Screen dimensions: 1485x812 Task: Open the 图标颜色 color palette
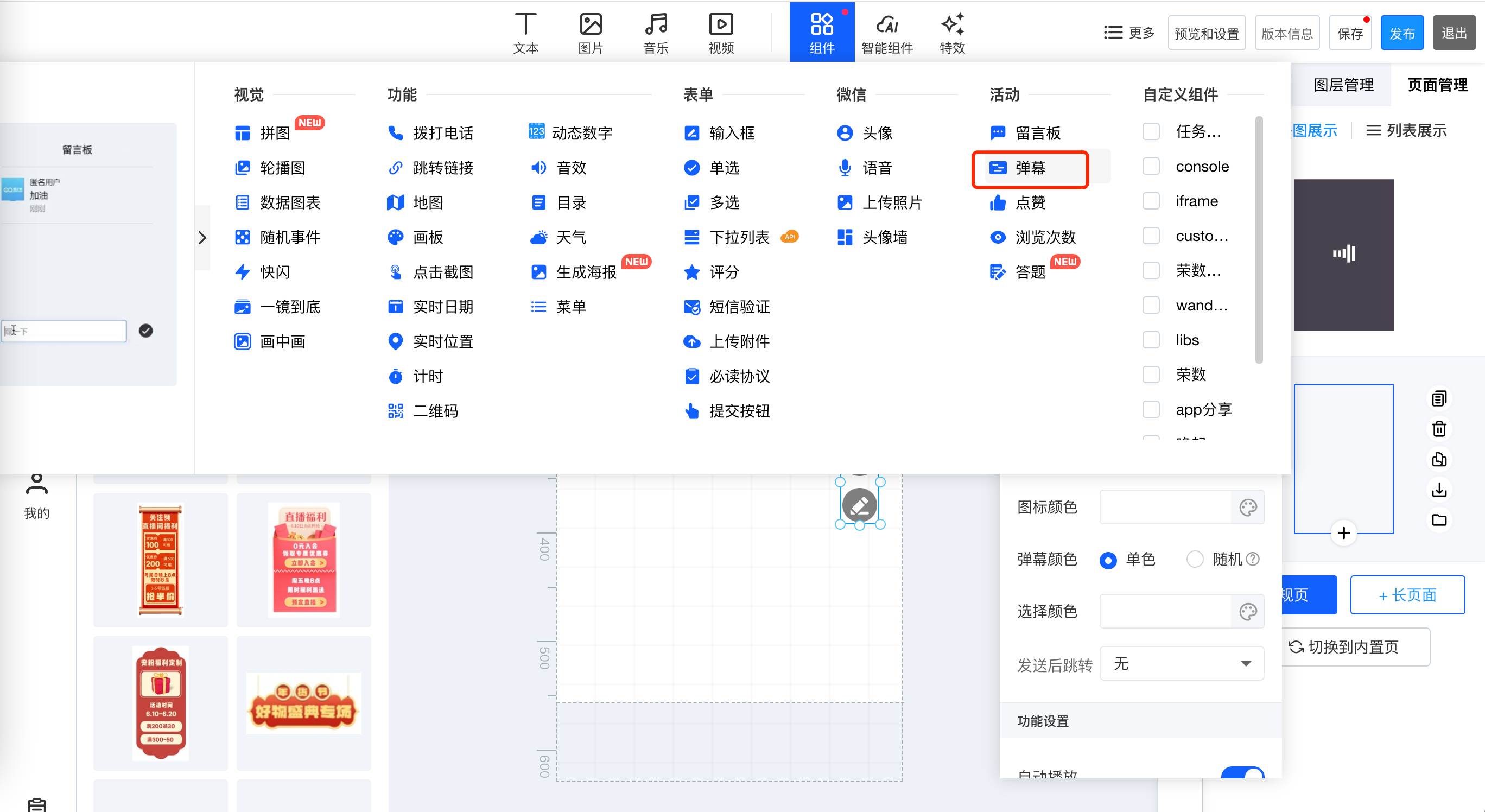coord(1247,507)
